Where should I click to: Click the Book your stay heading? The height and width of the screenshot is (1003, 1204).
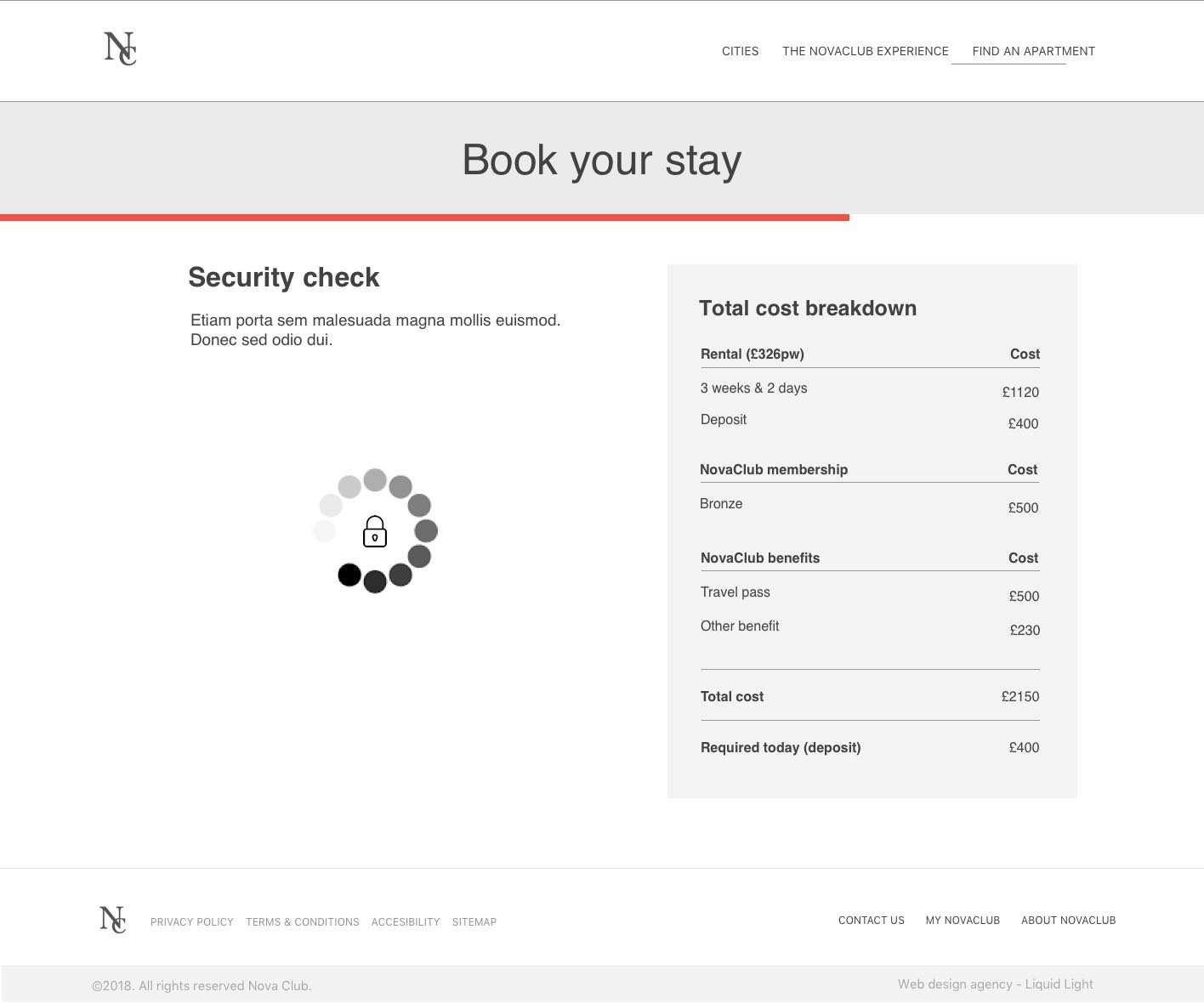(601, 160)
